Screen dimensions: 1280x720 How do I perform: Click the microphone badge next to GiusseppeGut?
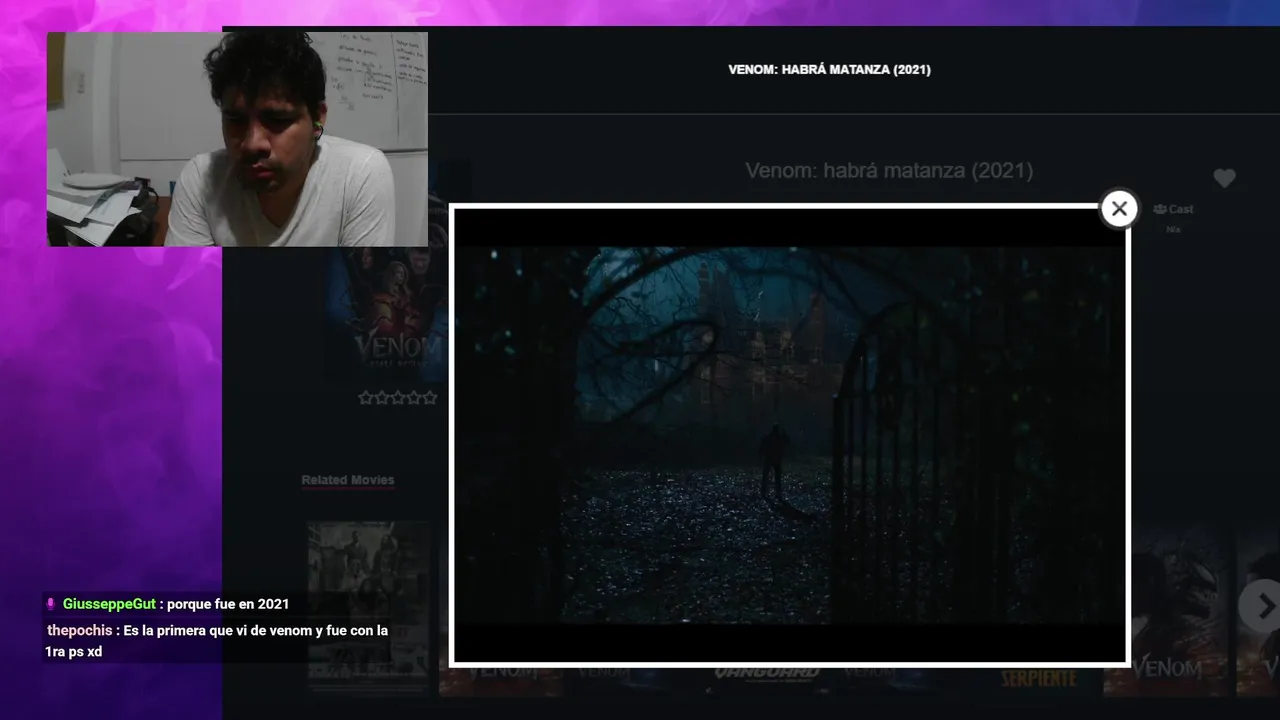pyautogui.click(x=51, y=604)
